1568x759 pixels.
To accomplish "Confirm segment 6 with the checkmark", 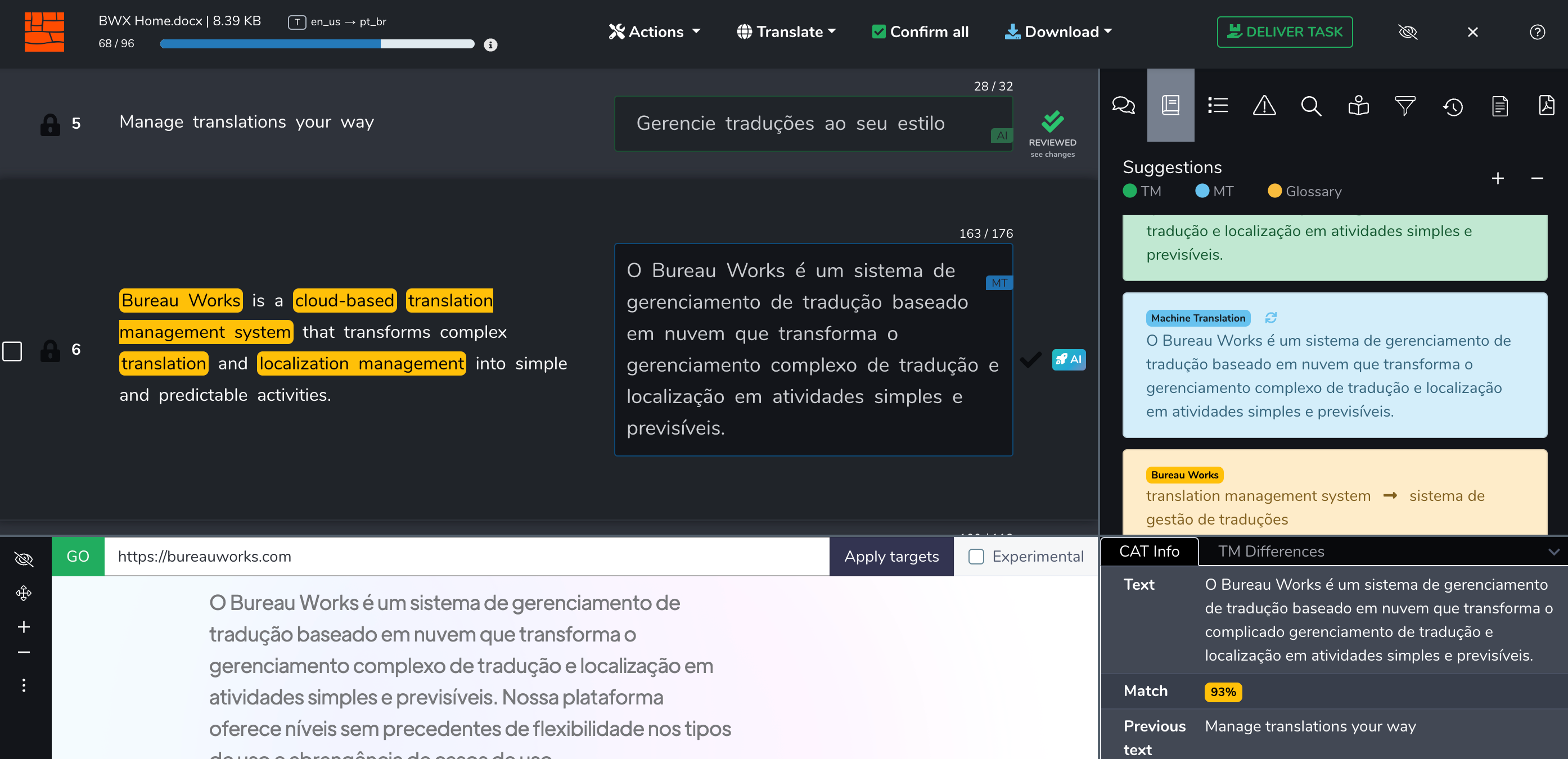I will [x=1030, y=360].
